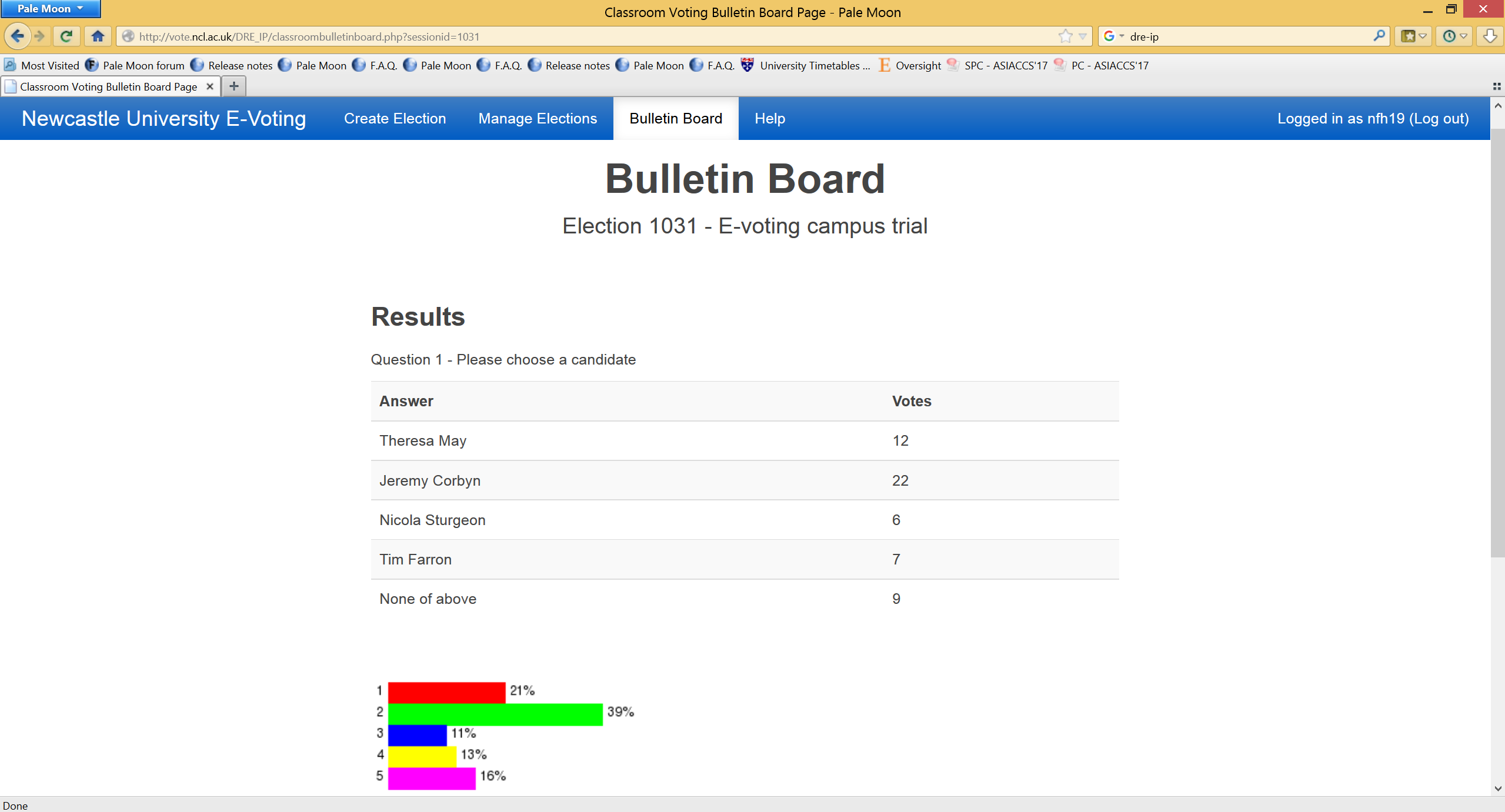
Task: Open the Create Election nav tab
Action: point(395,119)
